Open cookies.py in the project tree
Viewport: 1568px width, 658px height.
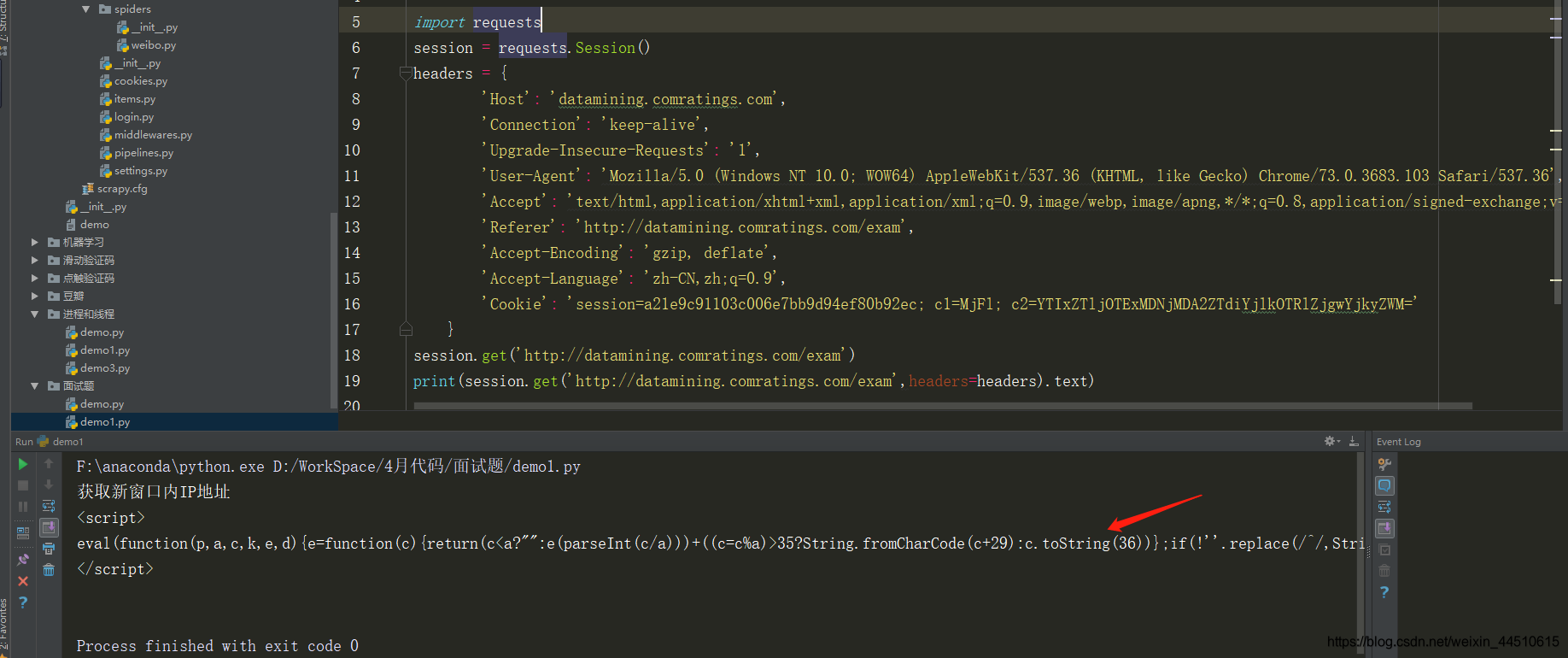tap(141, 81)
